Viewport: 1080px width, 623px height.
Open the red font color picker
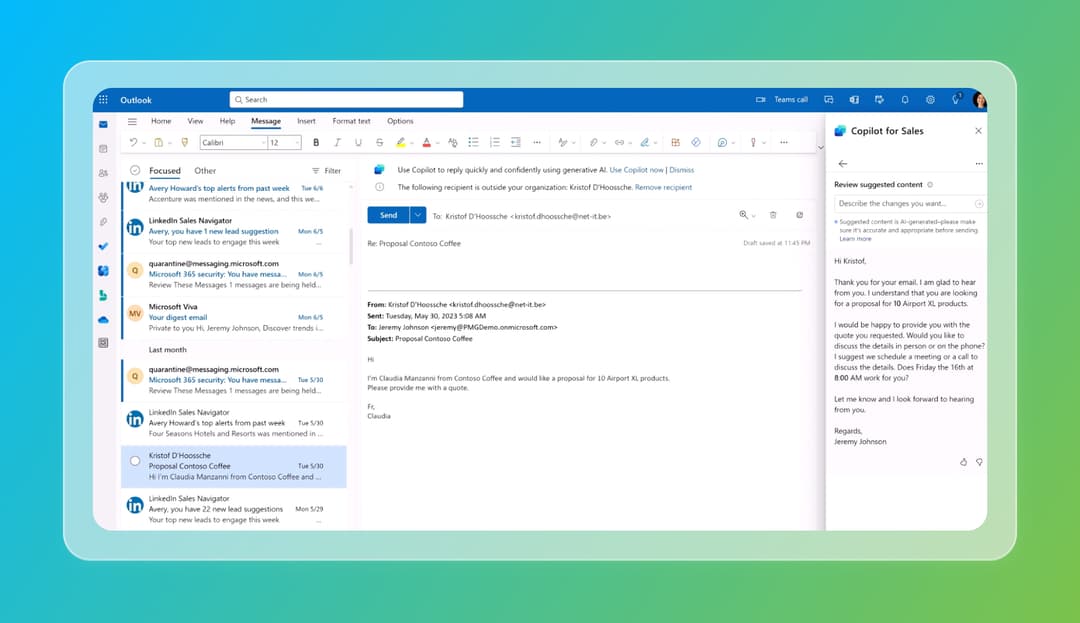click(426, 143)
